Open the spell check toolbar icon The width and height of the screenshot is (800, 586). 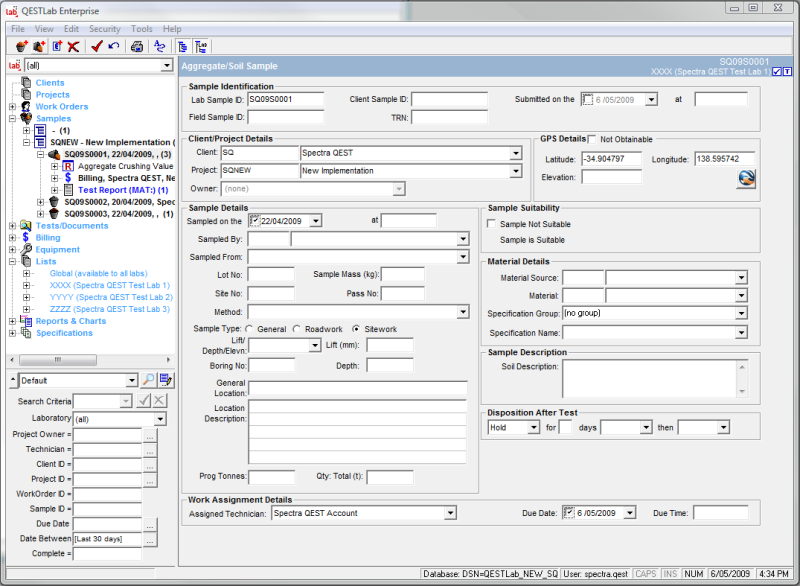tap(158, 45)
